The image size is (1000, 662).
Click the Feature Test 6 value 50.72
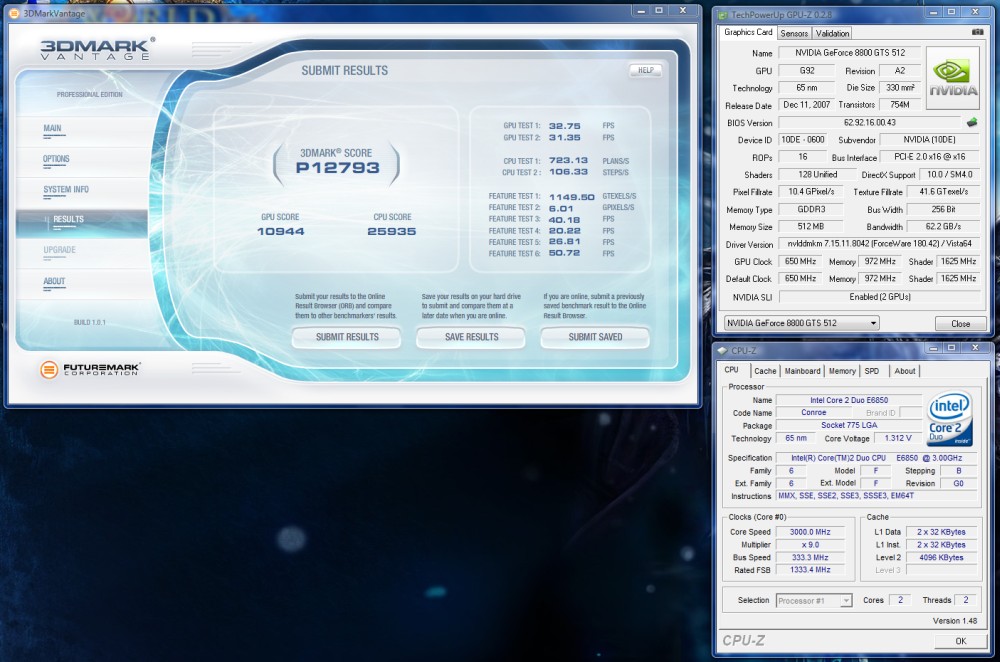[x=564, y=253]
